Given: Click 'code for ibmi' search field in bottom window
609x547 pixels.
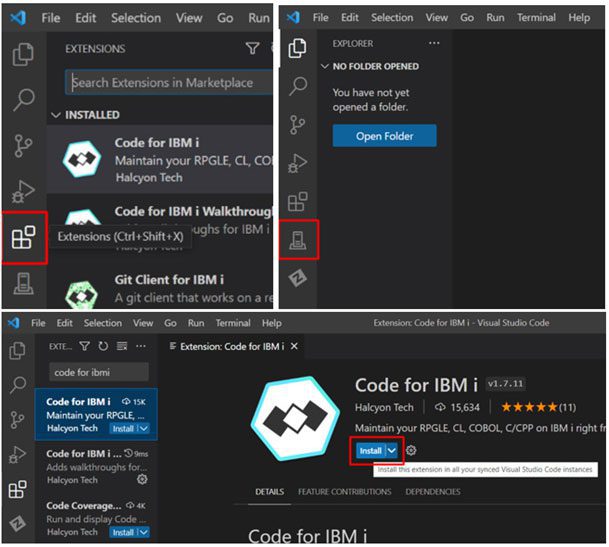Looking at the screenshot, I should pos(99,372).
